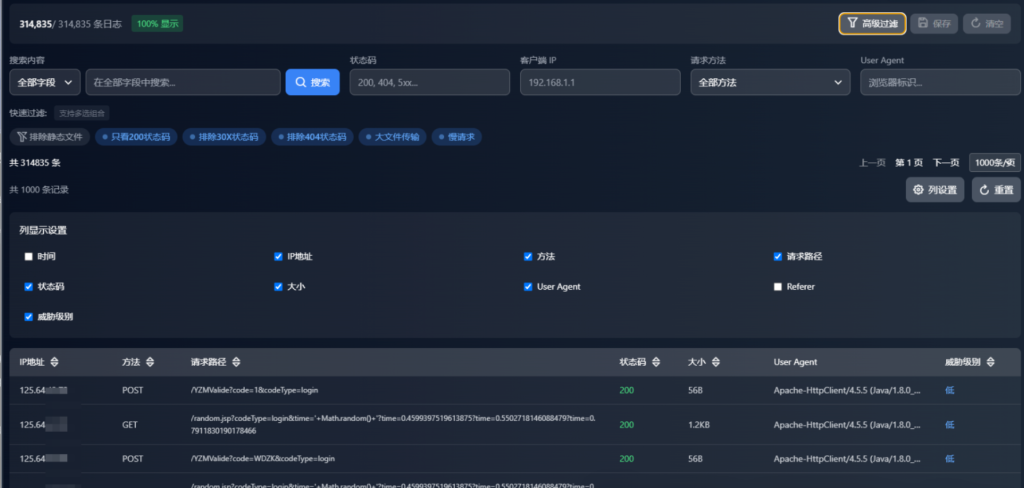Viewport: 1024px width, 488px height.
Task: Open the 1000条/页 page size dropdown
Action: (994, 162)
